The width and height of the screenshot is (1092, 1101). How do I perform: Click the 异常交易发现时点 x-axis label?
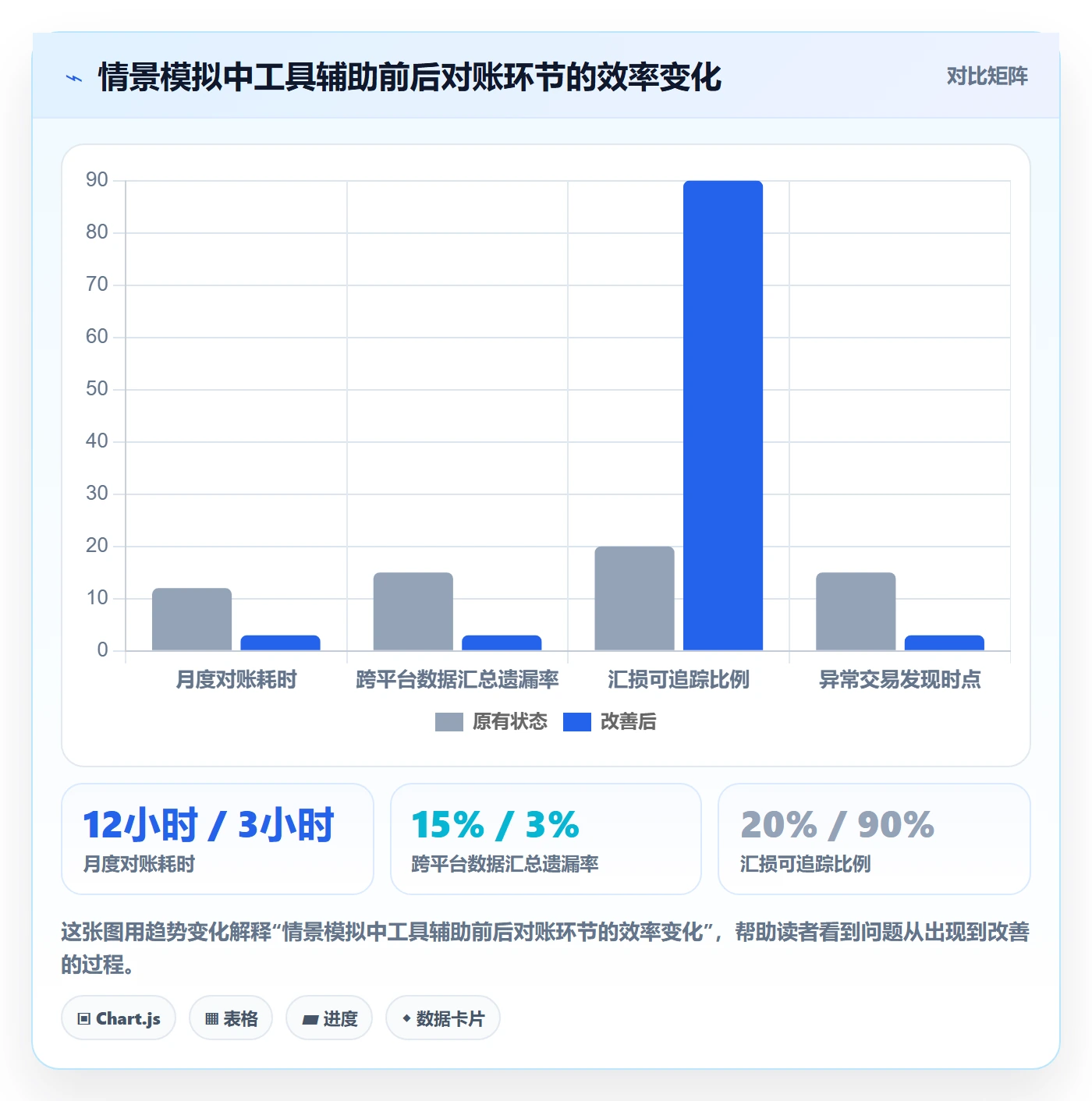click(900, 680)
